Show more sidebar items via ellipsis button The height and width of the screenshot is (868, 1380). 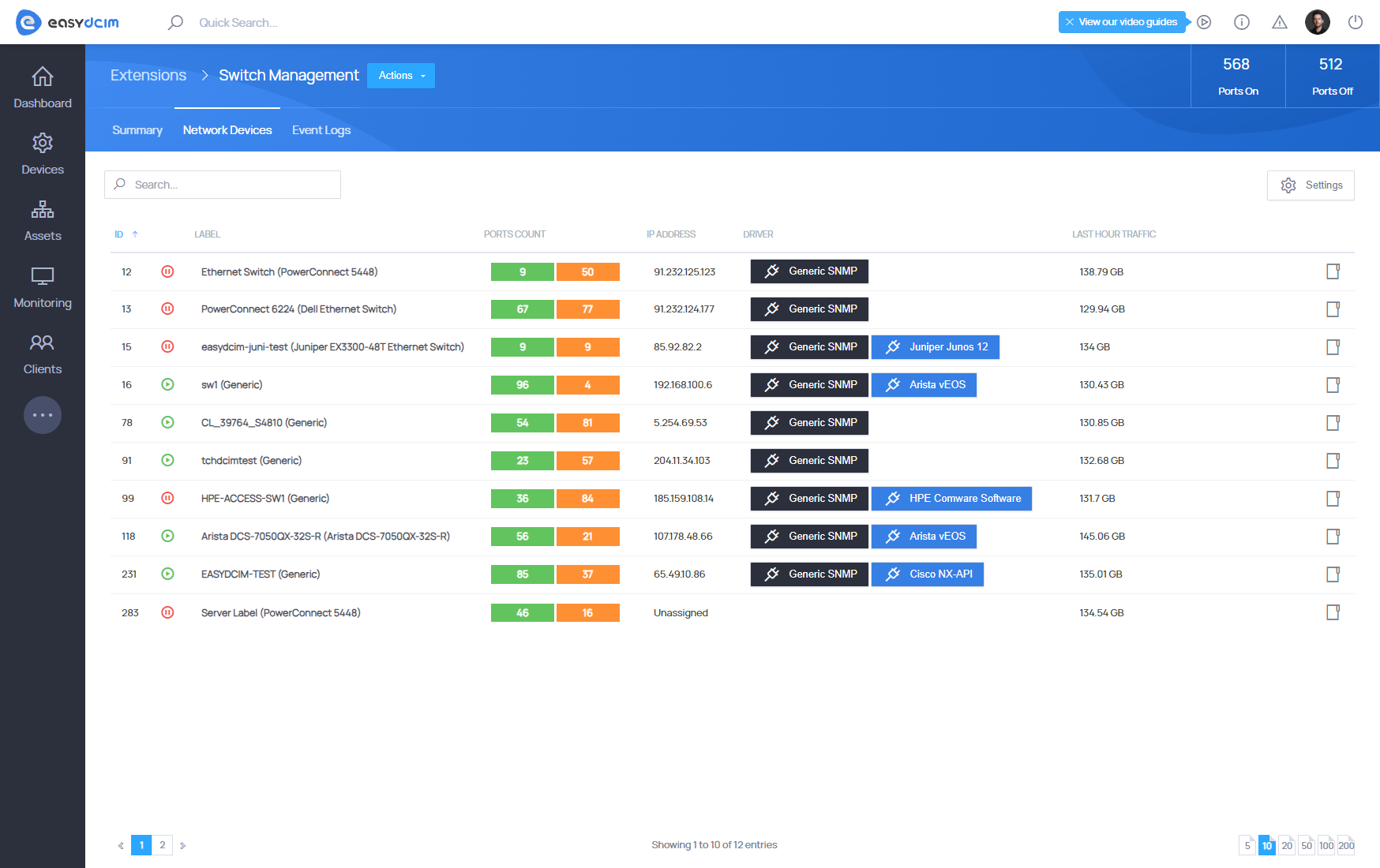(x=43, y=415)
